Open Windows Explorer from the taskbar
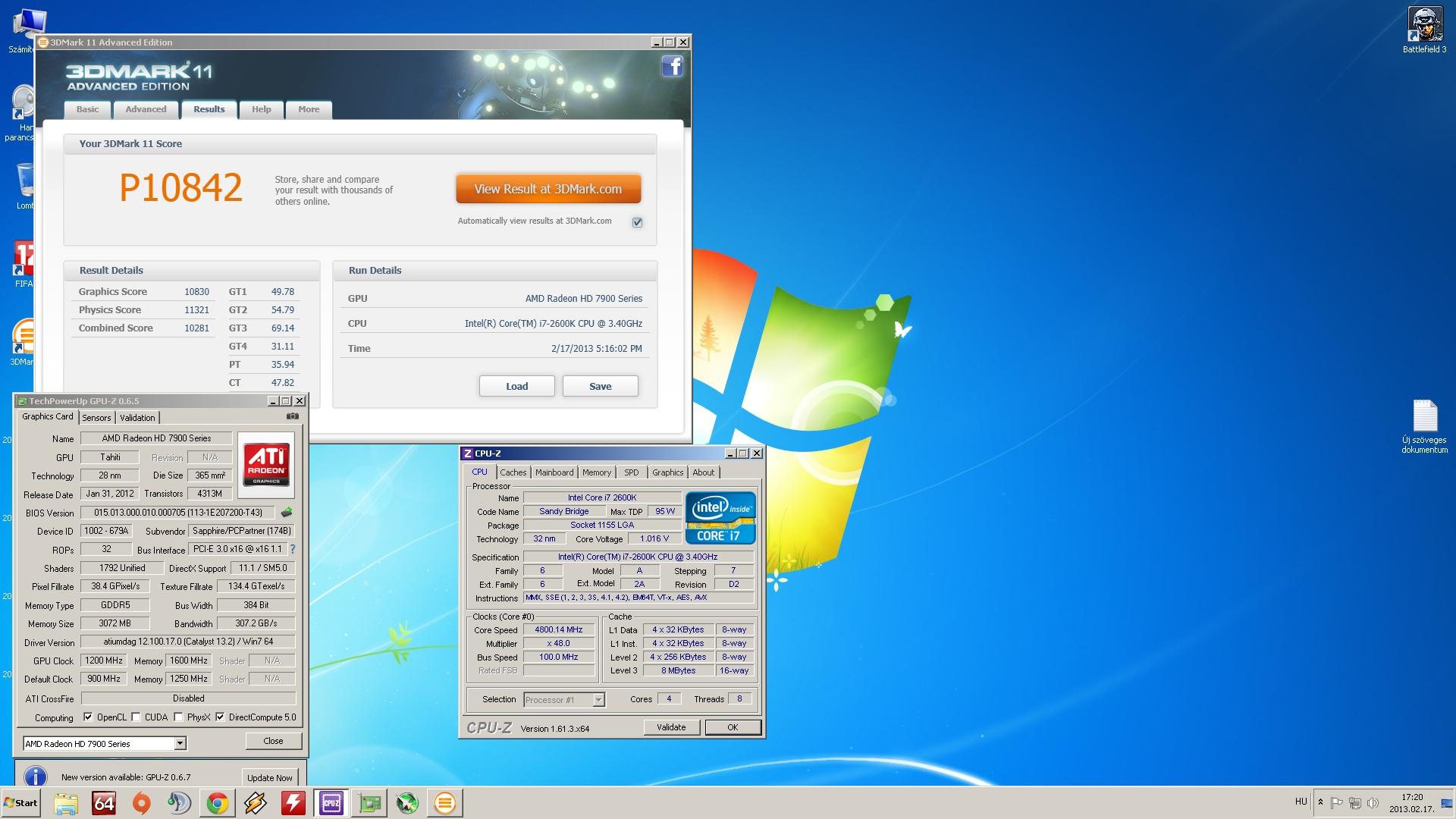Viewport: 1456px width, 819px height. [x=66, y=803]
